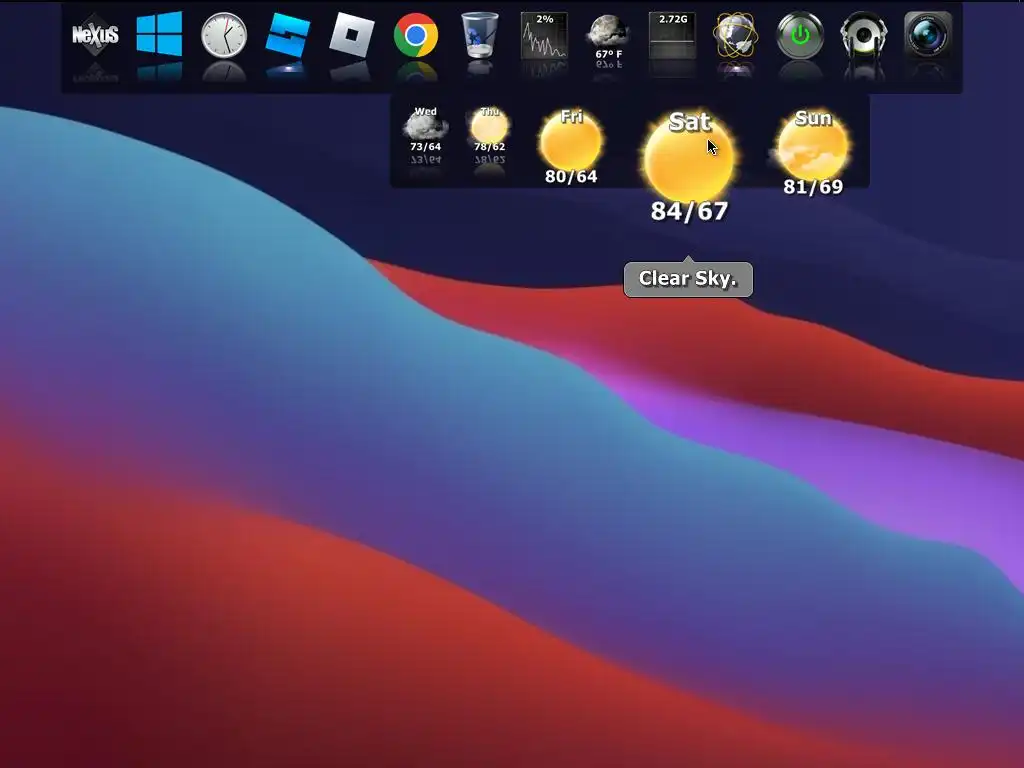Open the Nexus dock logo icon
Screen dimensions: 1024x768
pos(95,35)
